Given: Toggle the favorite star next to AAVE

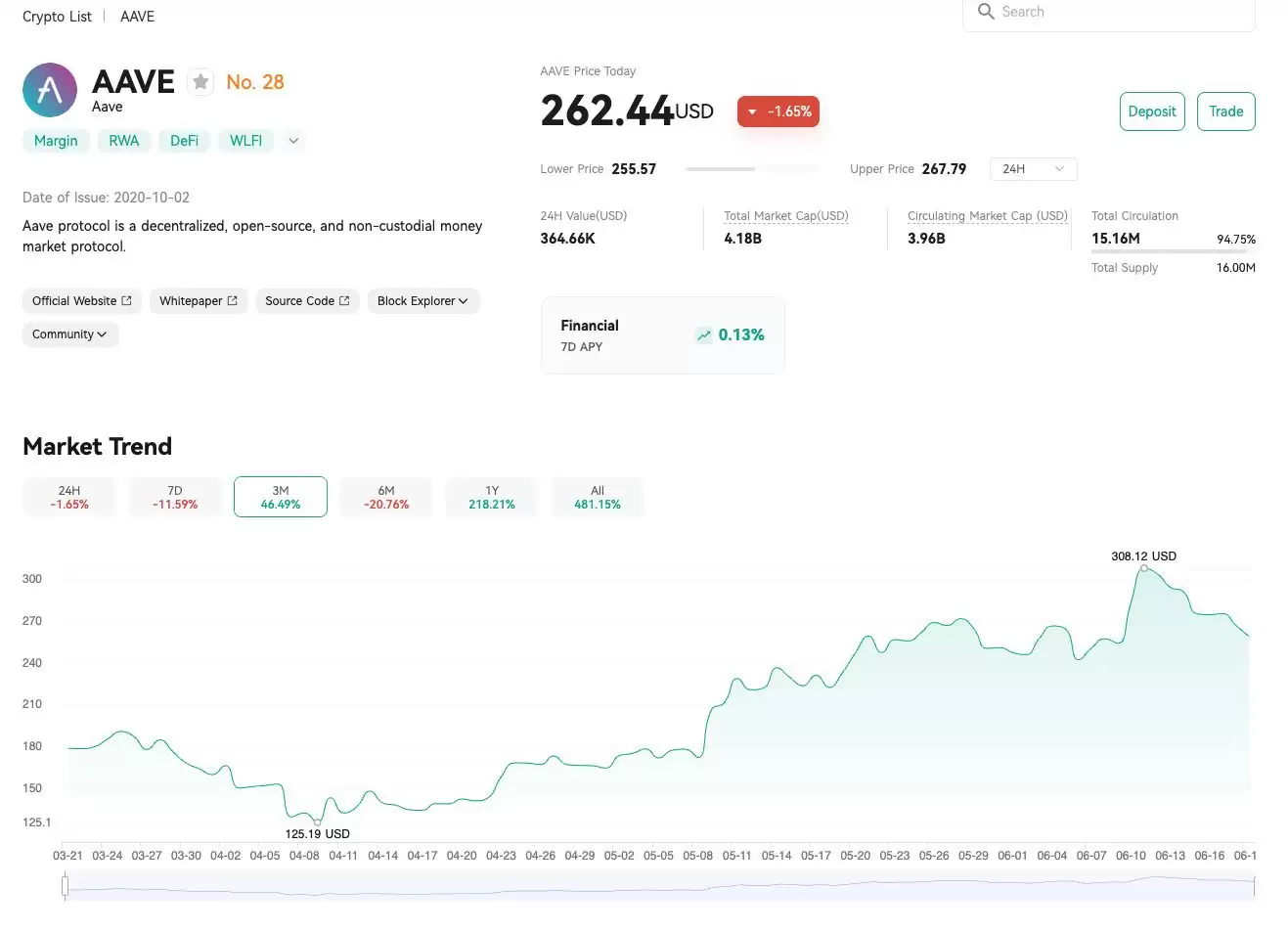Looking at the screenshot, I should coord(200,82).
